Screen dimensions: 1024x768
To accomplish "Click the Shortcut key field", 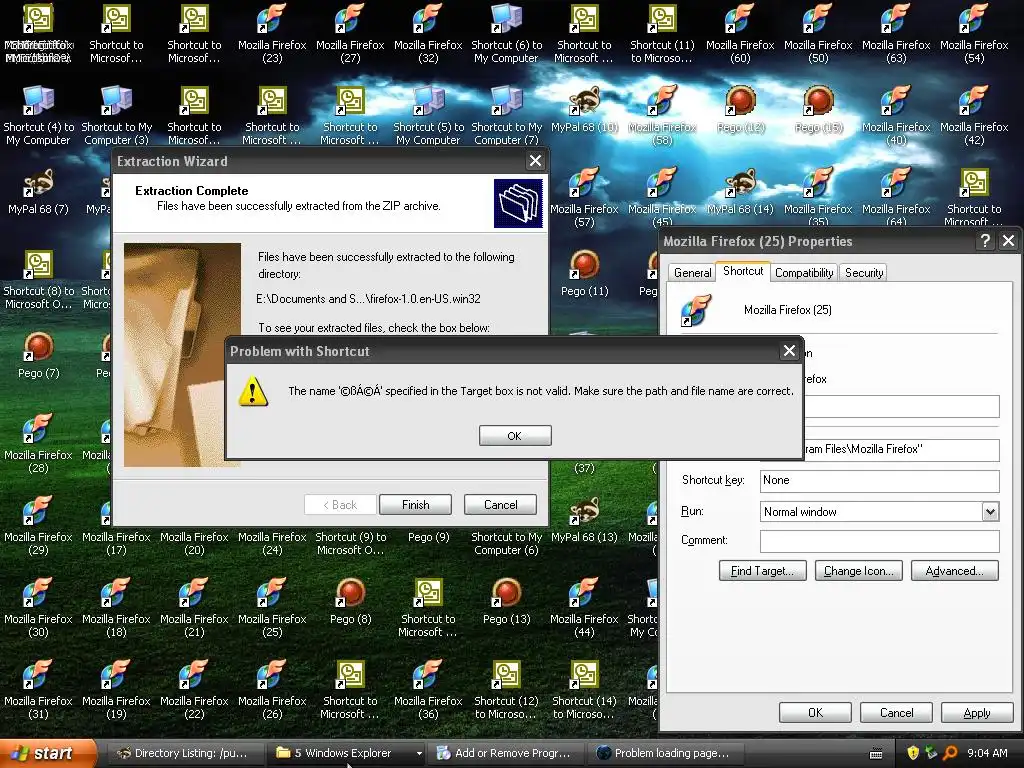I will click(x=879, y=481).
